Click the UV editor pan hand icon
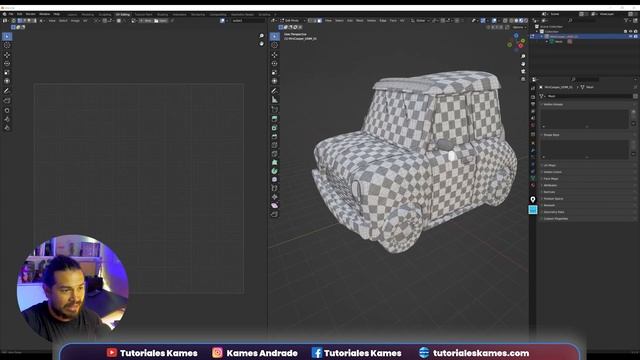 click(x=262, y=43)
